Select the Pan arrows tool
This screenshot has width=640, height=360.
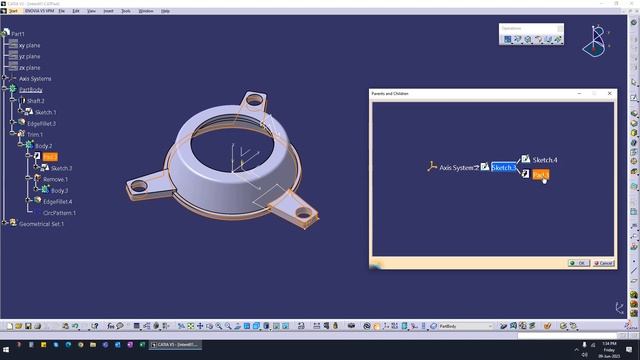pyautogui.click(x=200, y=326)
